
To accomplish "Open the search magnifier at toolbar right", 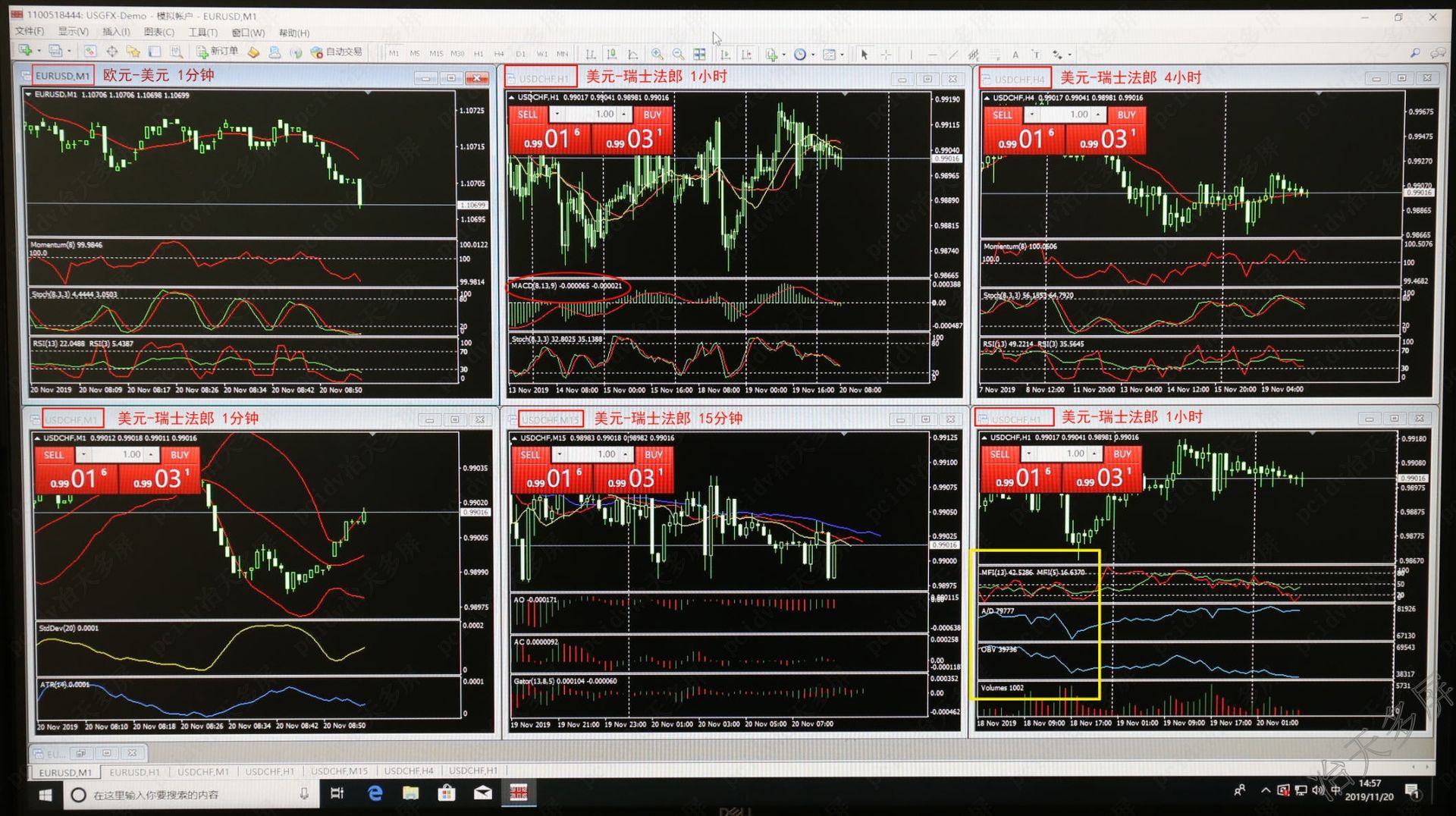I will pos(1414,53).
